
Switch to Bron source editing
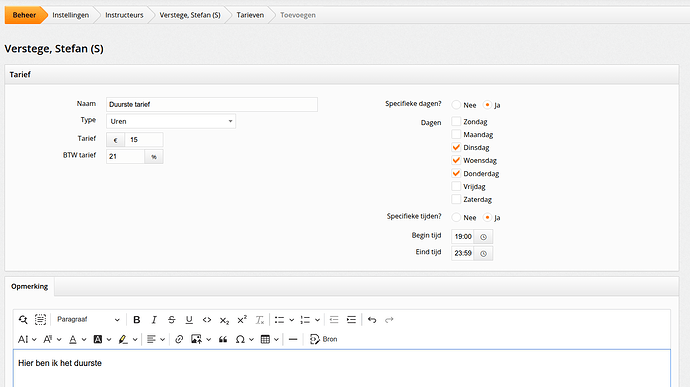(x=323, y=339)
